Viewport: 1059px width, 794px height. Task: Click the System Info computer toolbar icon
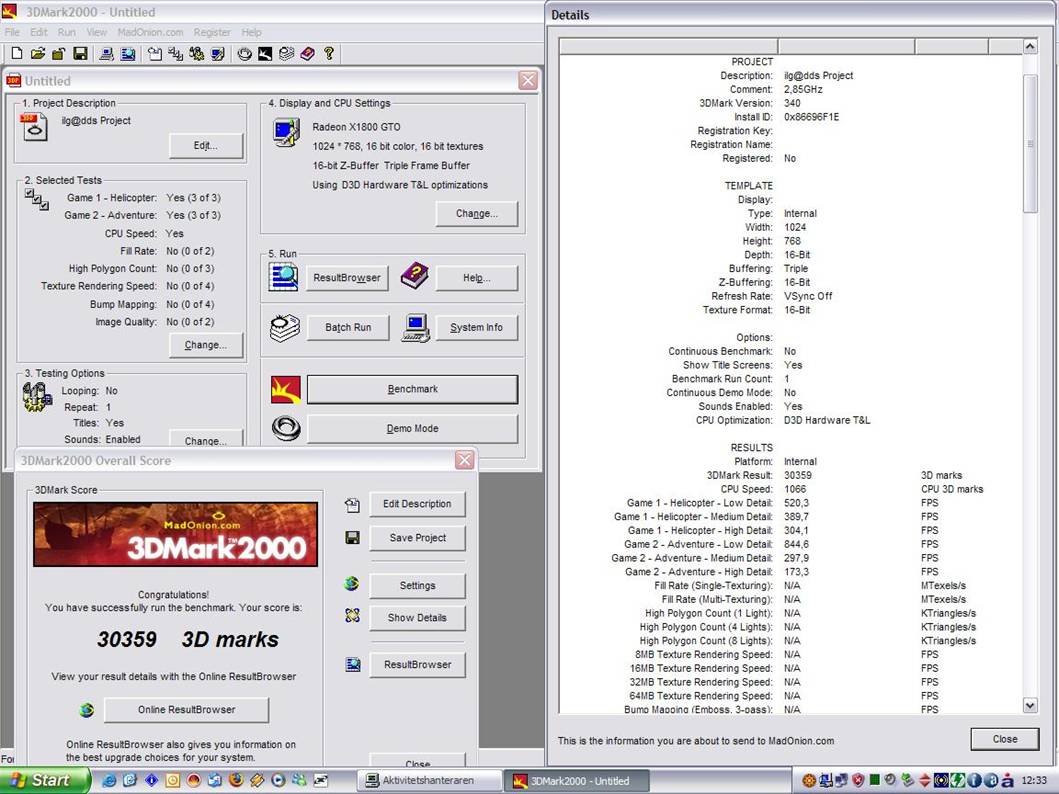point(106,53)
